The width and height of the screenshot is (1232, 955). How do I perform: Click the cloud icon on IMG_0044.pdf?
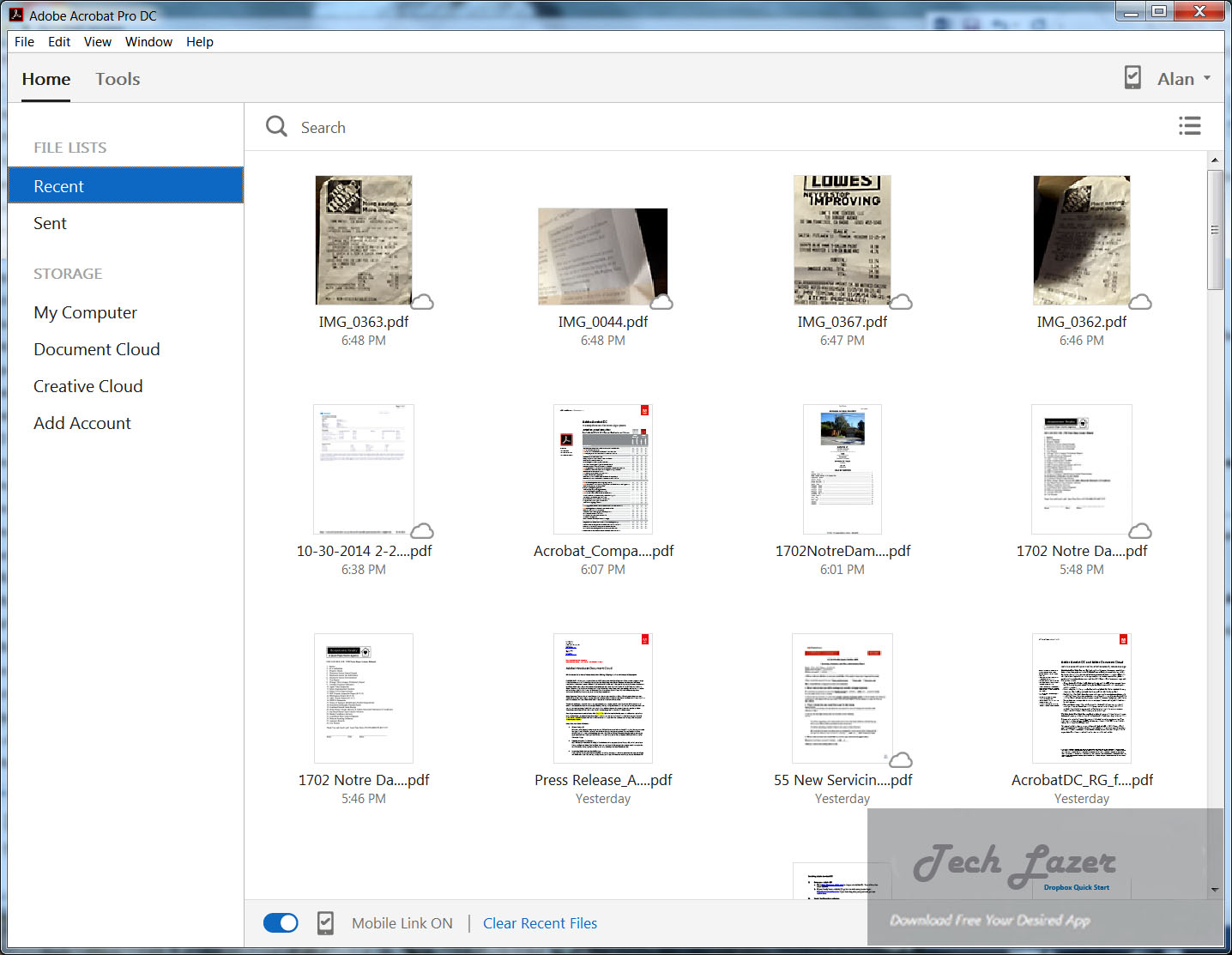(661, 302)
